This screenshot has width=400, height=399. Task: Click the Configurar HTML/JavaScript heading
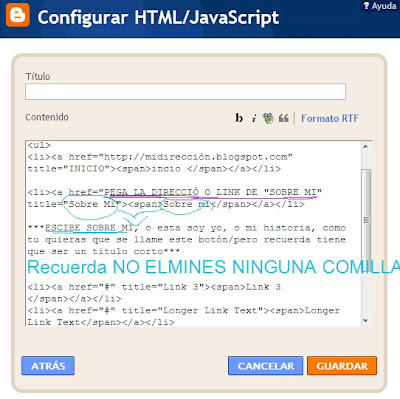[158, 17]
